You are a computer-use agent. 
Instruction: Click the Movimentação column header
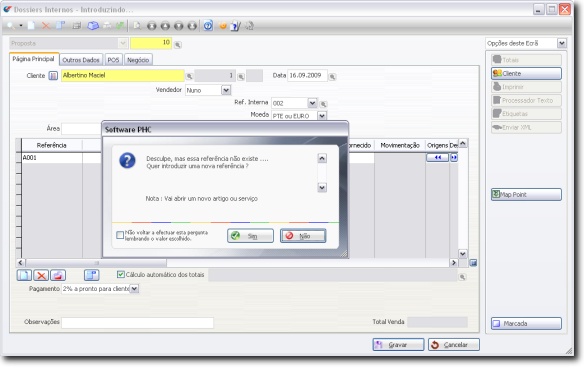pyautogui.click(x=400, y=145)
